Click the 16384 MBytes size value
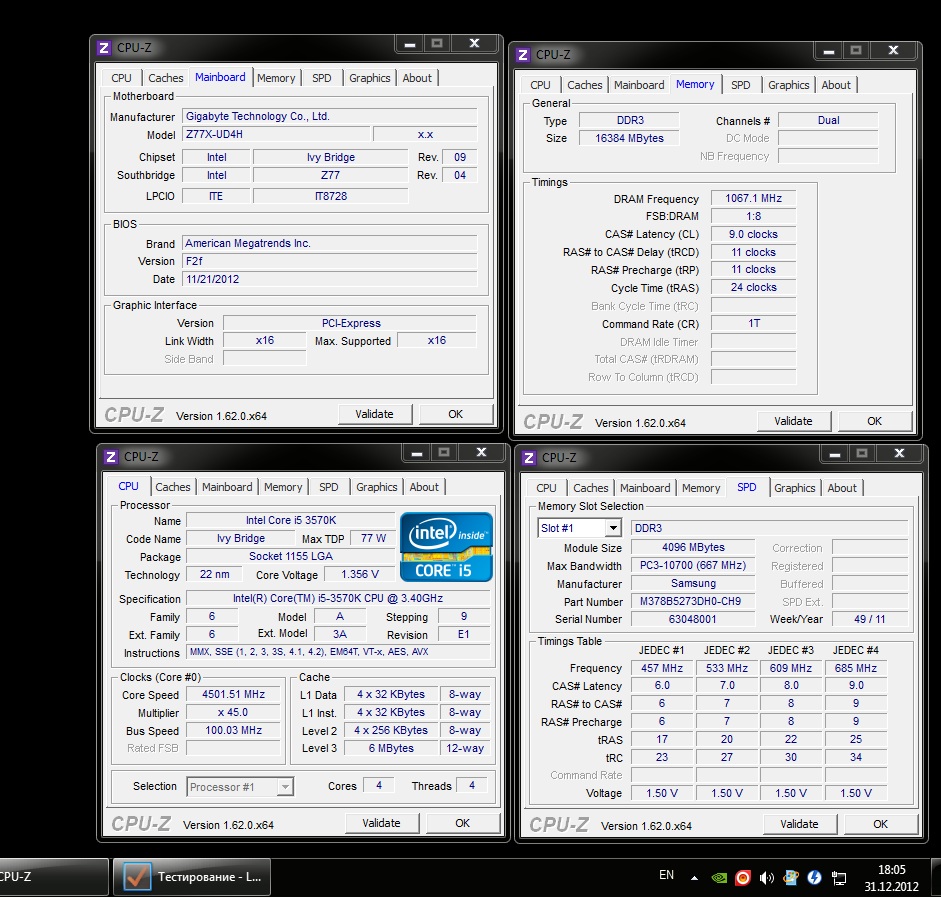The image size is (941, 897). [629, 139]
